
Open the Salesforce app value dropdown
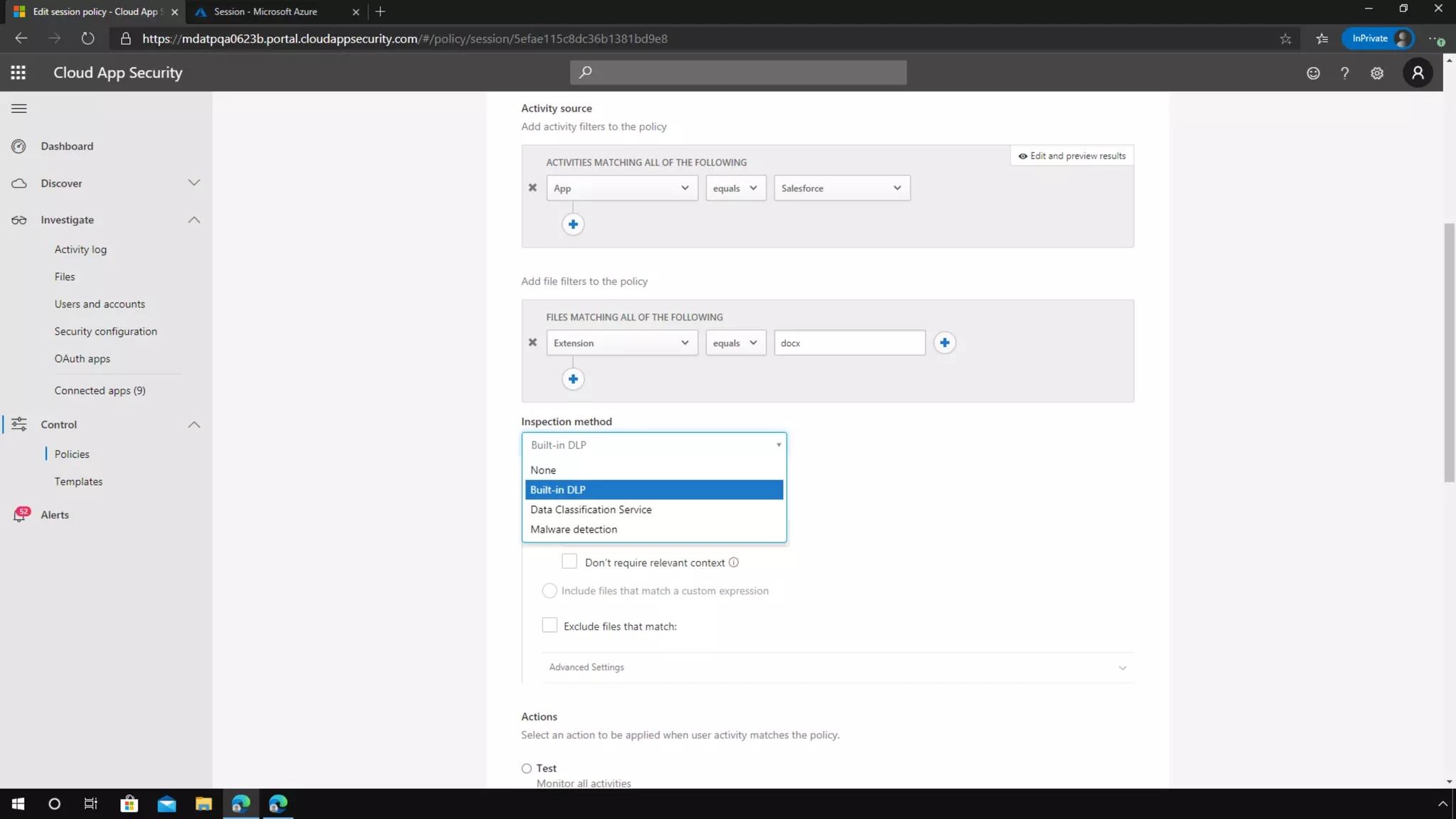click(841, 188)
